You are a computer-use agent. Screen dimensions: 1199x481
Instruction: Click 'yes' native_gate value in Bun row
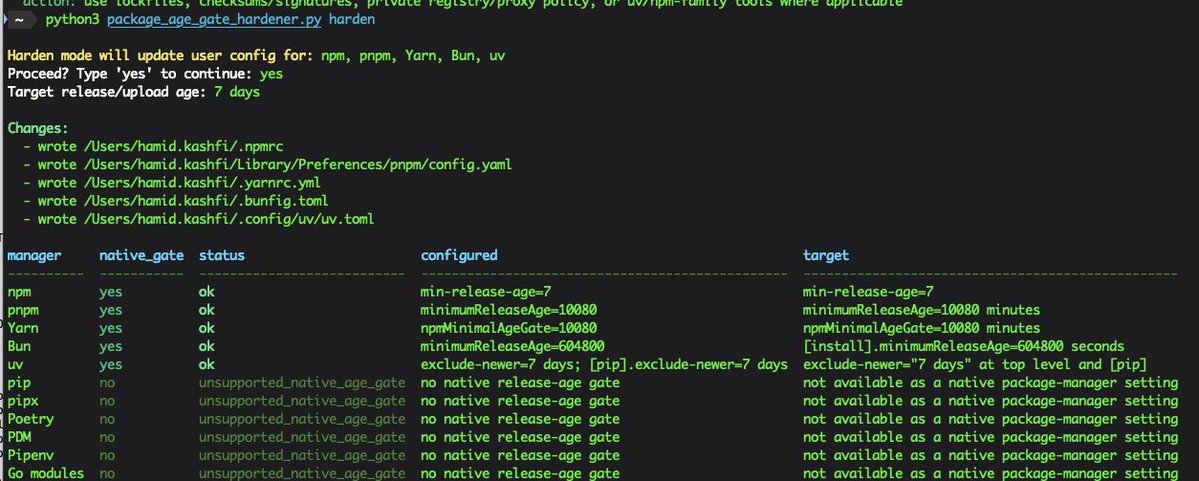tap(111, 347)
